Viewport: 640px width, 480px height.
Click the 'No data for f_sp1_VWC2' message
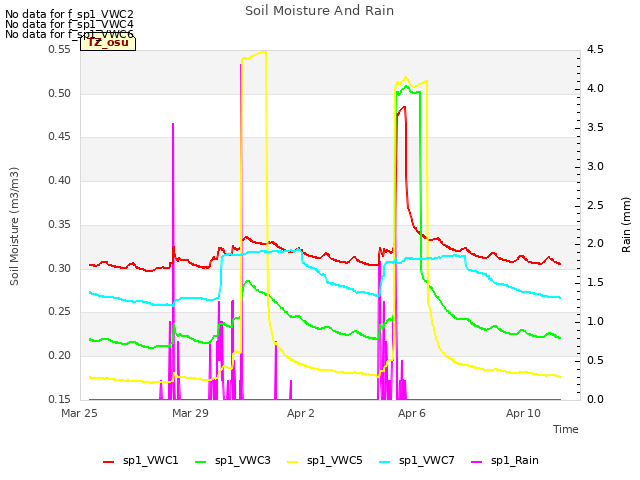(x=69, y=14)
